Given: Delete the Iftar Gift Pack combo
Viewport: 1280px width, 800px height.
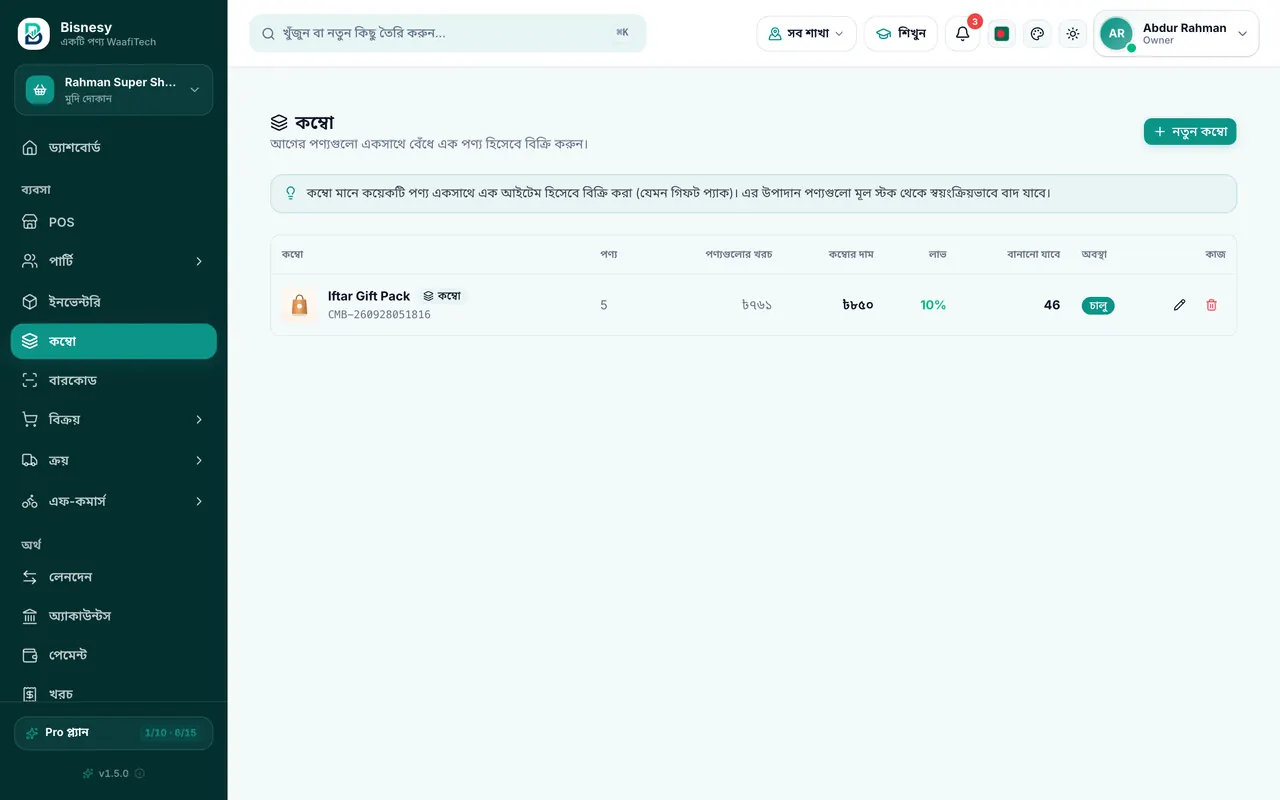Looking at the screenshot, I should [x=1211, y=305].
